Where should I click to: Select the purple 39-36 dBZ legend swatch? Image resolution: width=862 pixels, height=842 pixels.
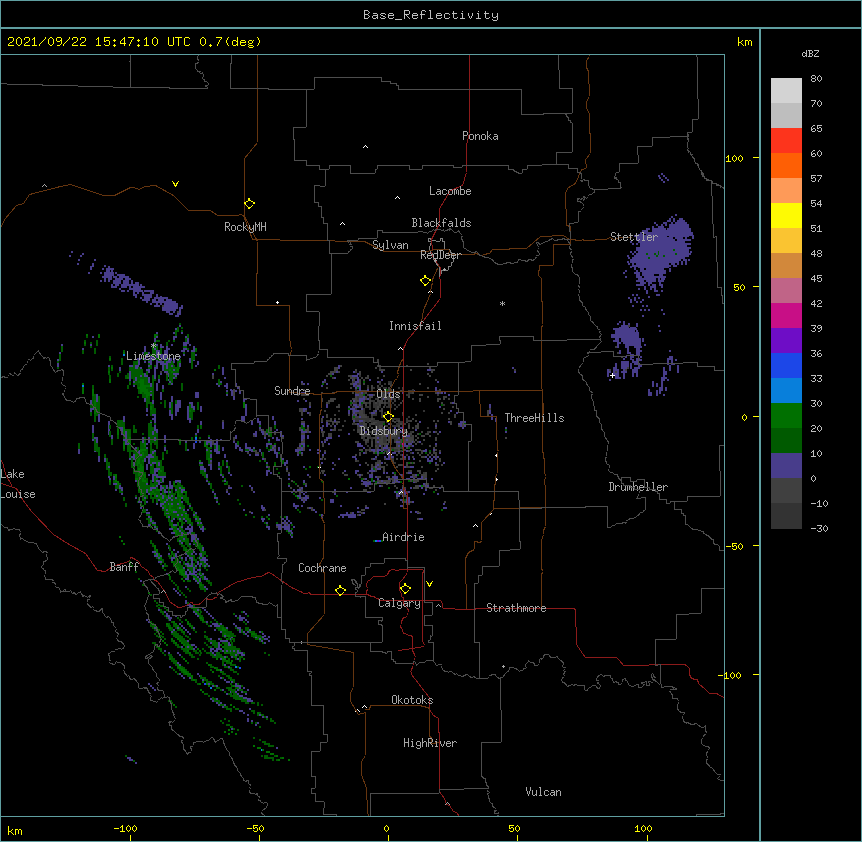click(x=786, y=341)
